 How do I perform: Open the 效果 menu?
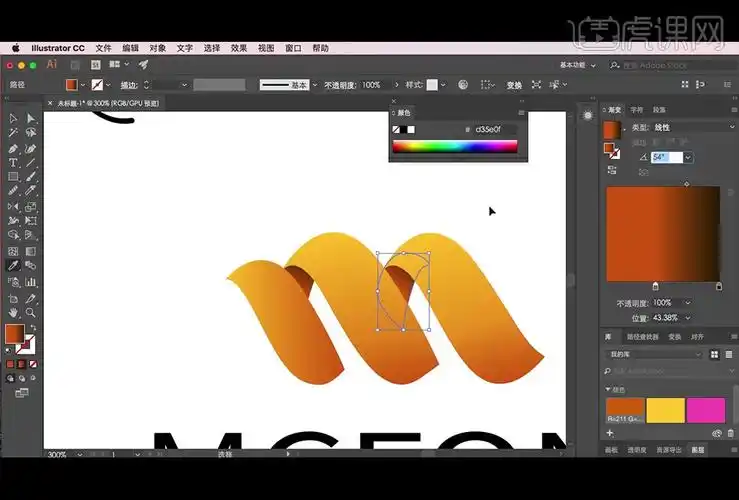pyautogui.click(x=239, y=48)
